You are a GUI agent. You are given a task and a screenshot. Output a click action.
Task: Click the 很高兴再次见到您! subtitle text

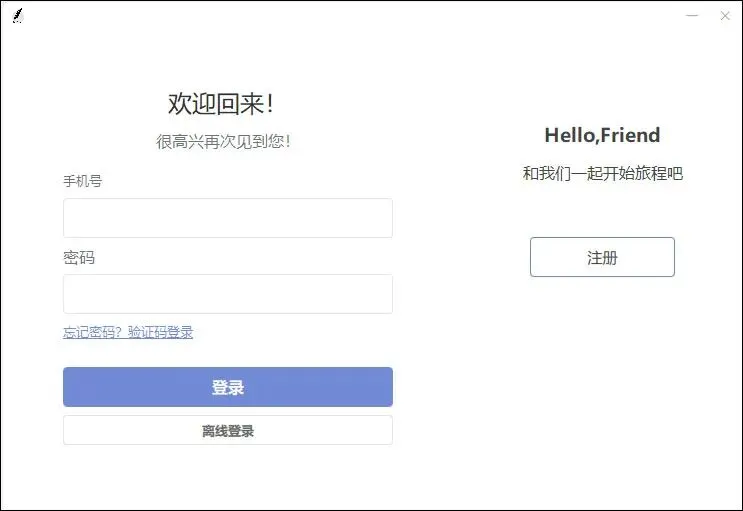[x=223, y=142]
